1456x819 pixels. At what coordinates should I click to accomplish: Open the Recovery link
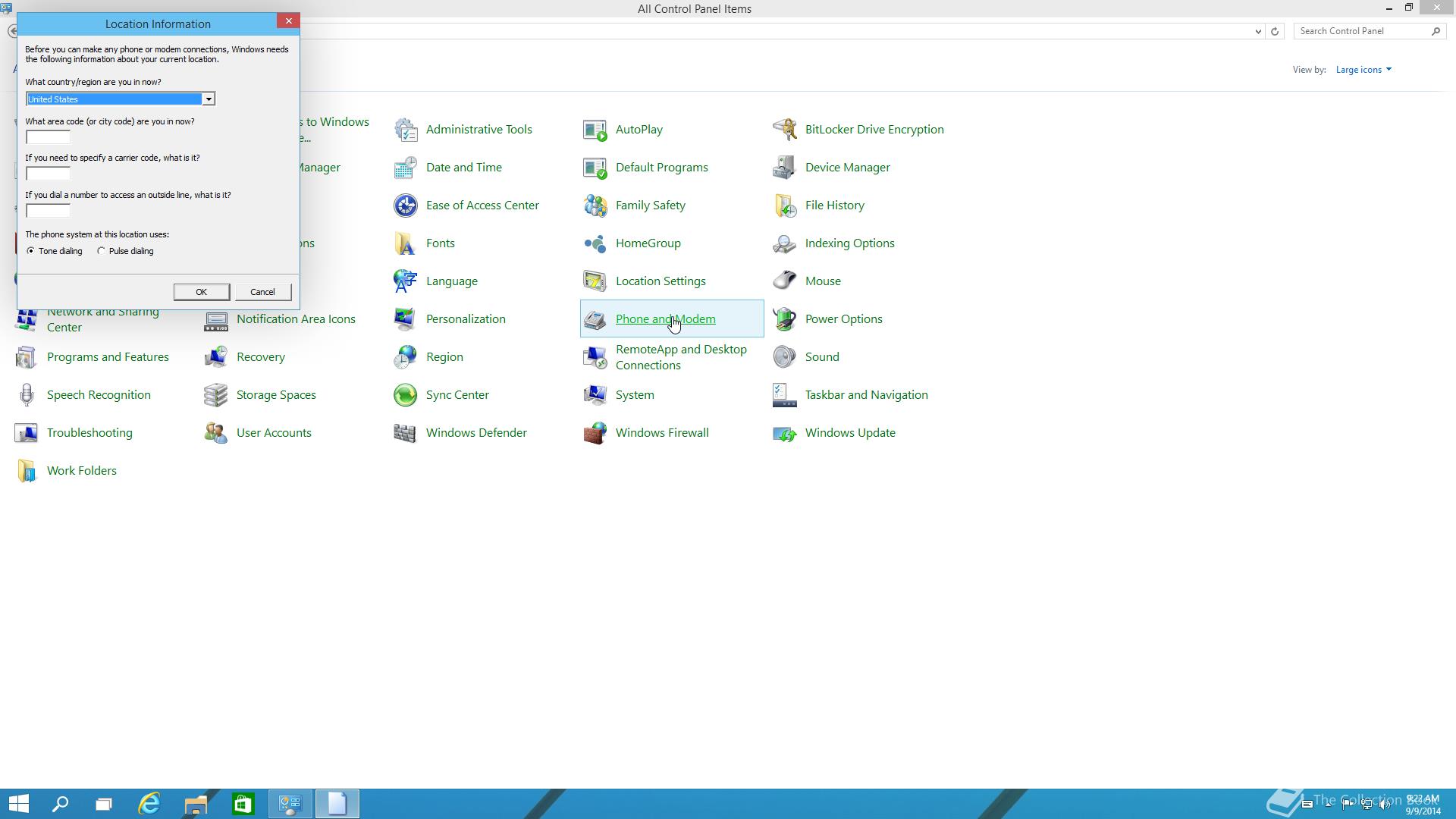tap(261, 357)
